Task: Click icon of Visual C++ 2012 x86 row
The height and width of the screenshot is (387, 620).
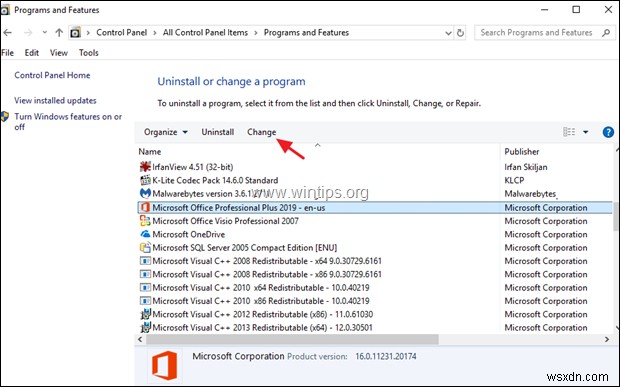Action: click(x=145, y=314)
